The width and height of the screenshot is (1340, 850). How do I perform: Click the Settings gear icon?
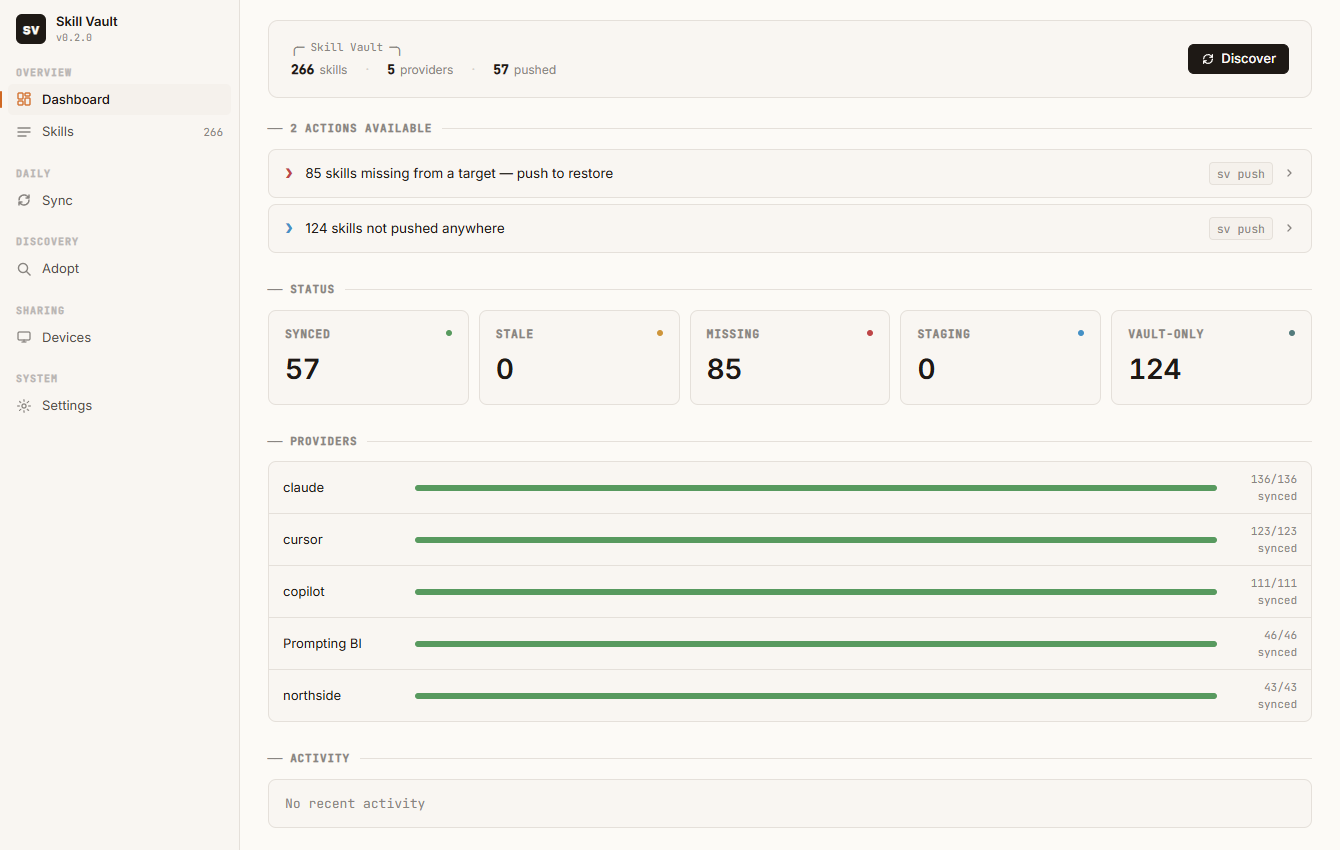tap(24, 406)
